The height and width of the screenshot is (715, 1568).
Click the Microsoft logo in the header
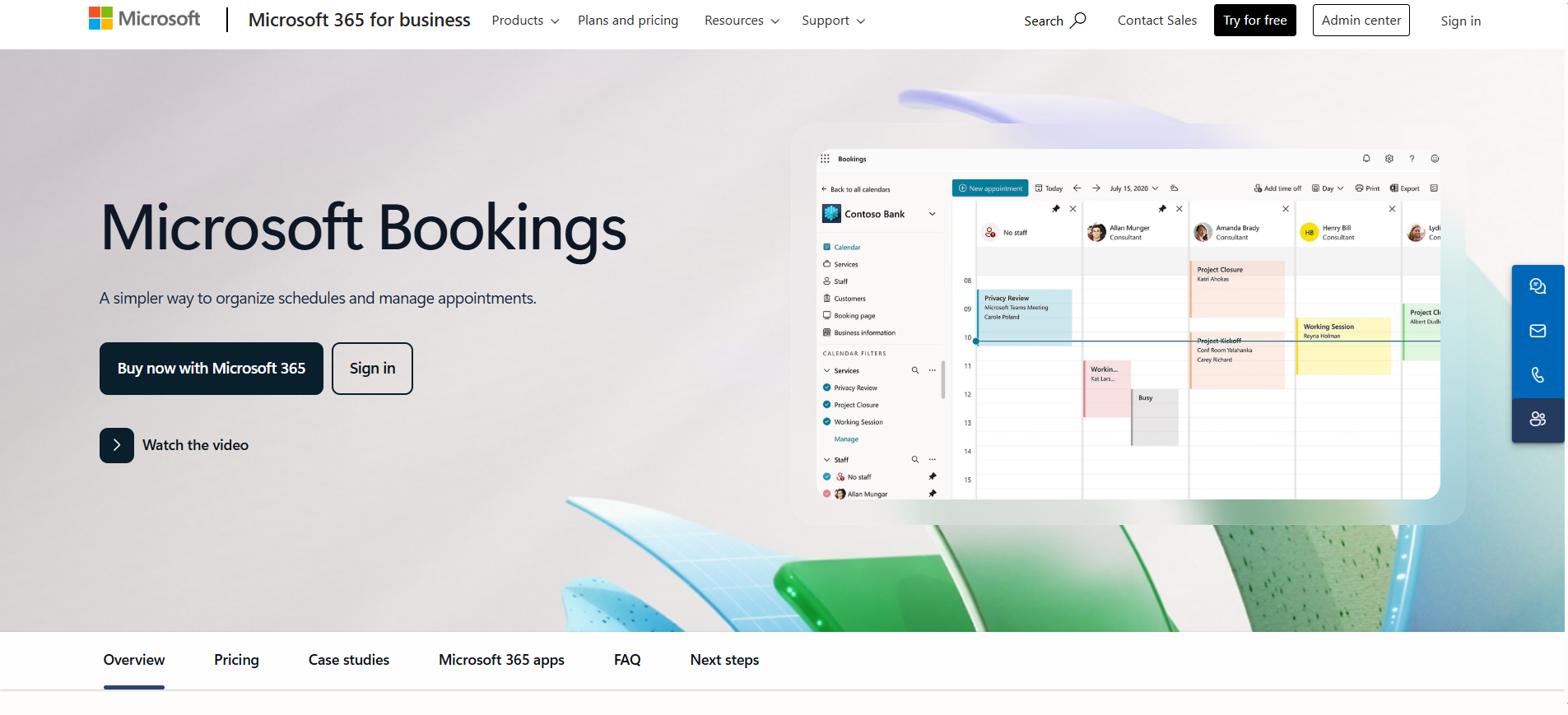(144, 18)
